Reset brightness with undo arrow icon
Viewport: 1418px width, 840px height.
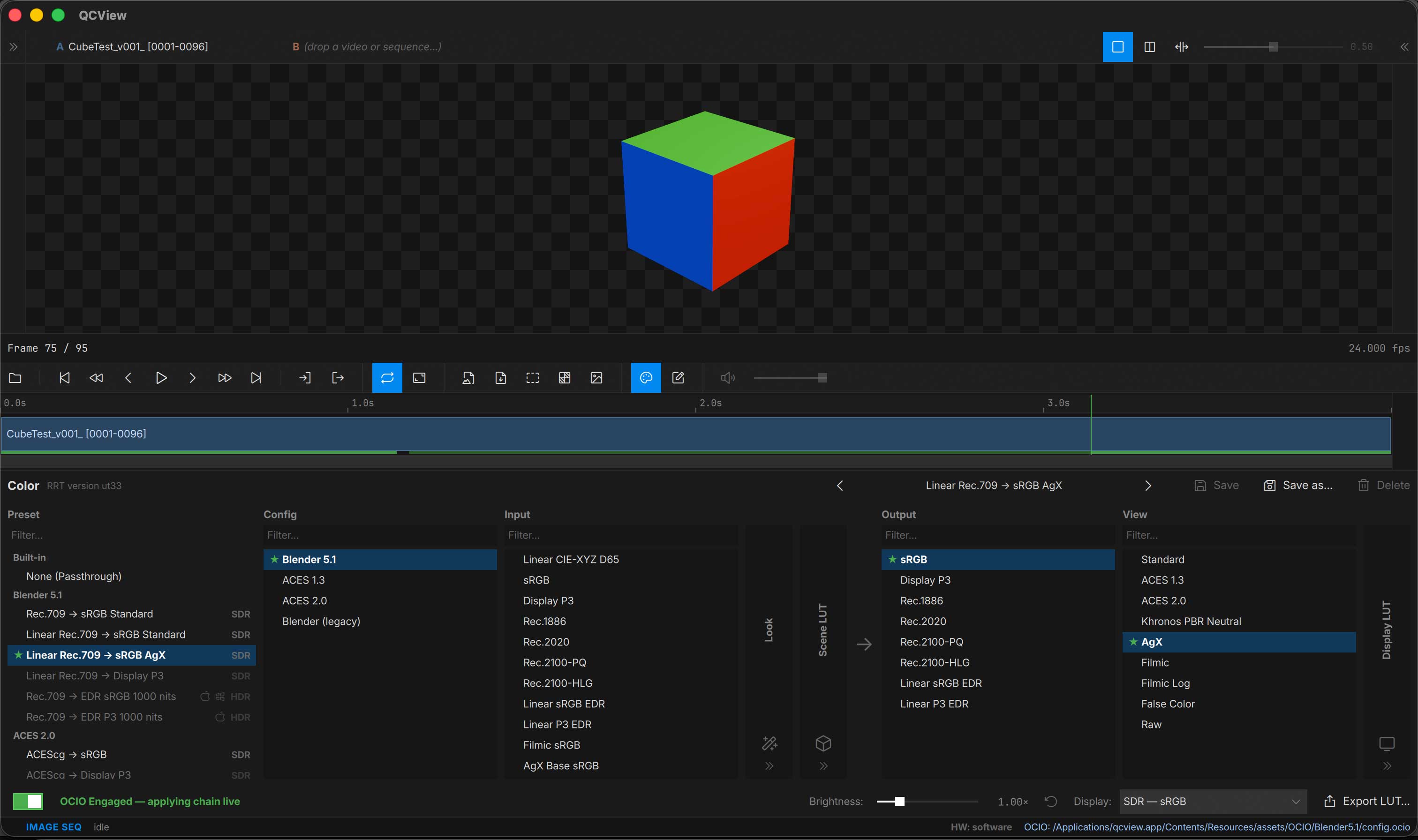click(1051, 802)
